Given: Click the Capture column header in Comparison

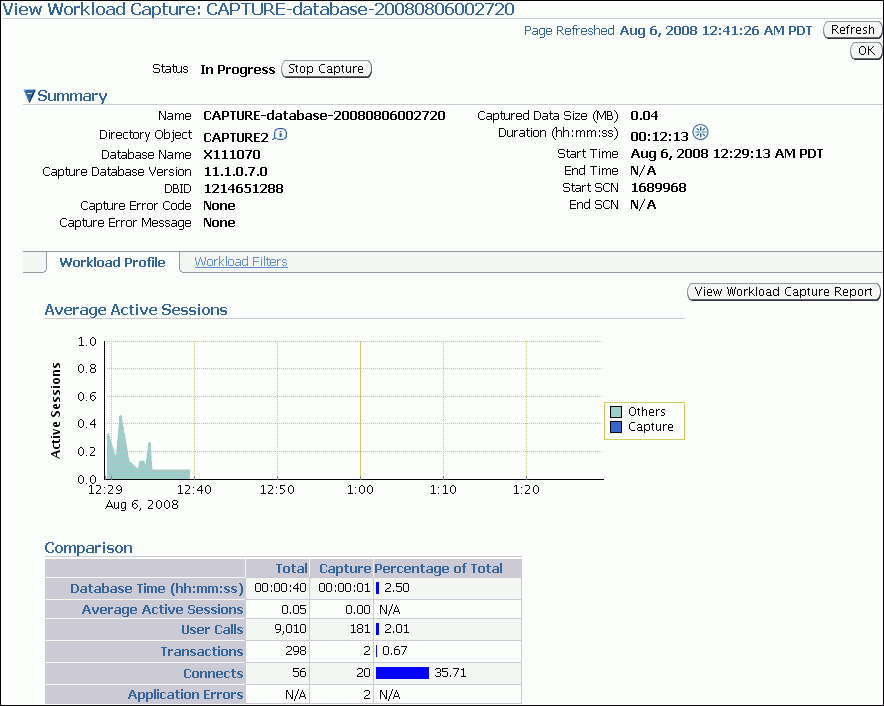Looking at the screenshot, I should point(345,568).
